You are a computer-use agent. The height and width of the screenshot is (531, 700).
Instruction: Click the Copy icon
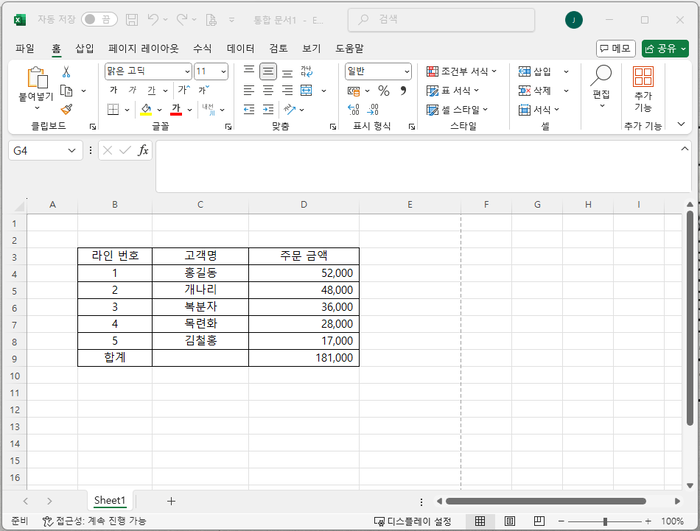pos(66,91)
